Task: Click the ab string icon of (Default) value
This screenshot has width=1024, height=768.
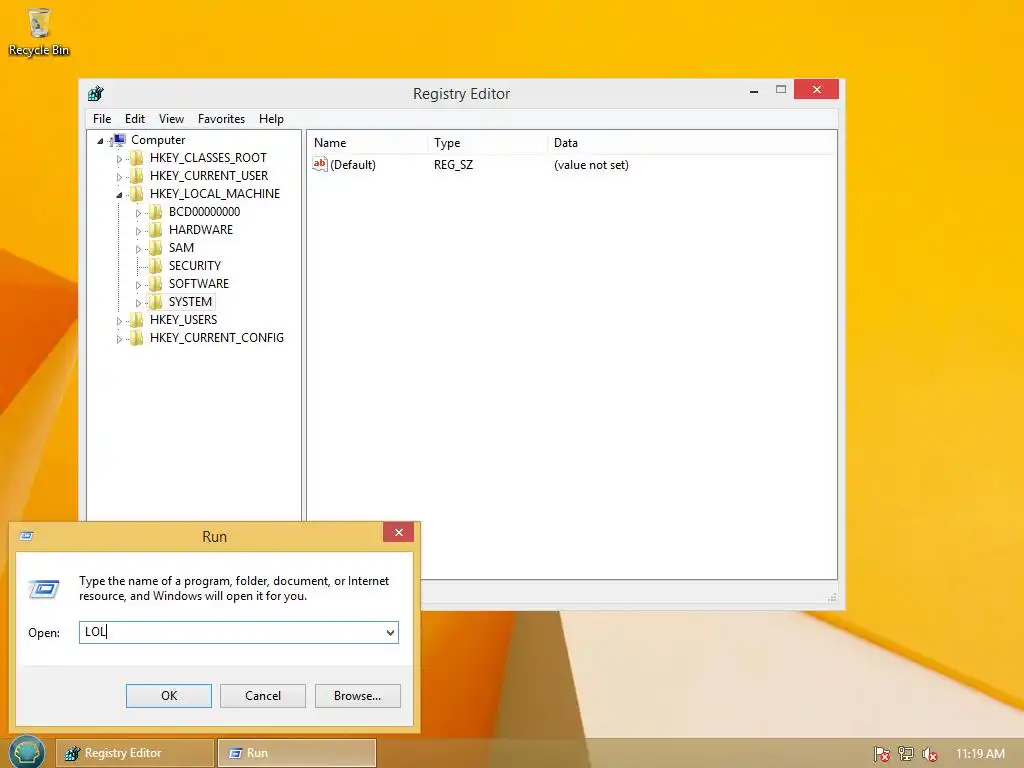Action: click(319, 165)
